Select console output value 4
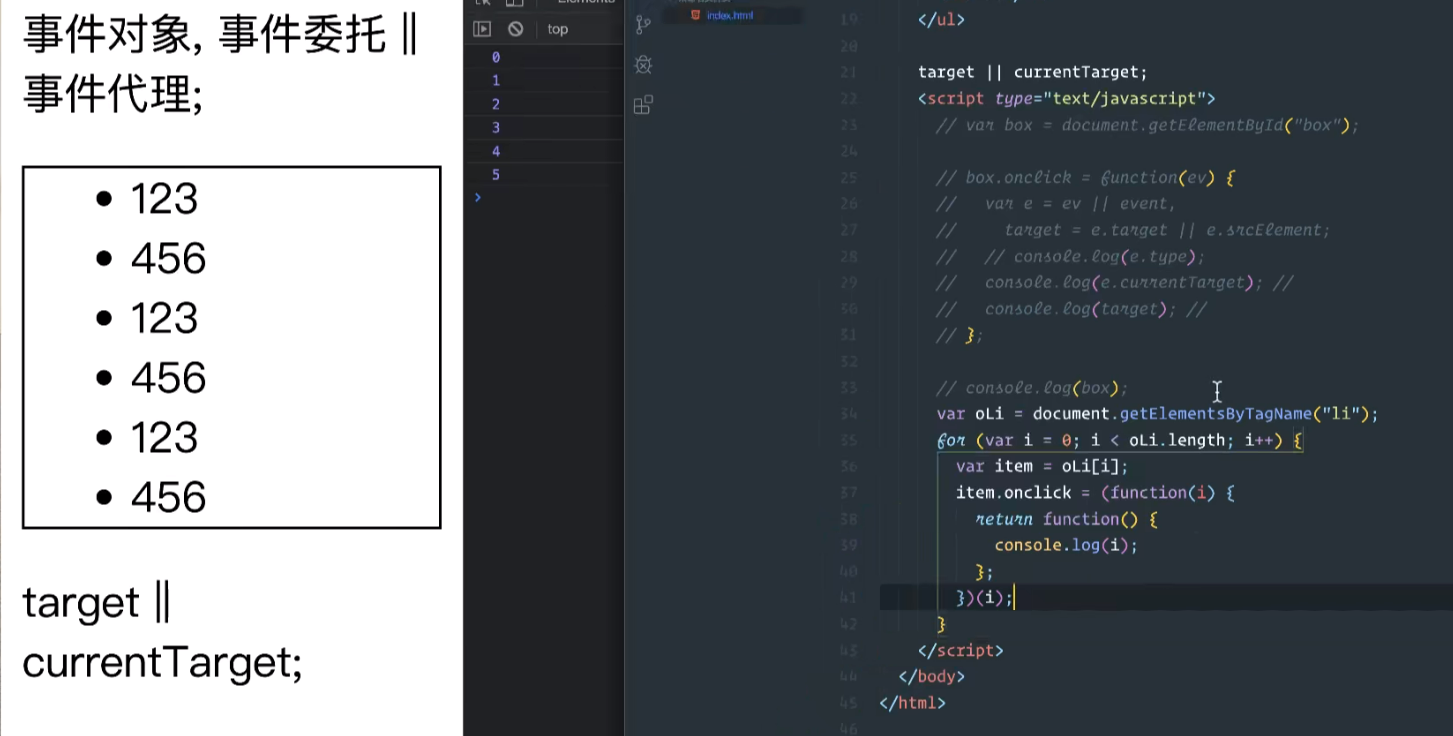Viewport: 1453px width, 736px height. 496,152
